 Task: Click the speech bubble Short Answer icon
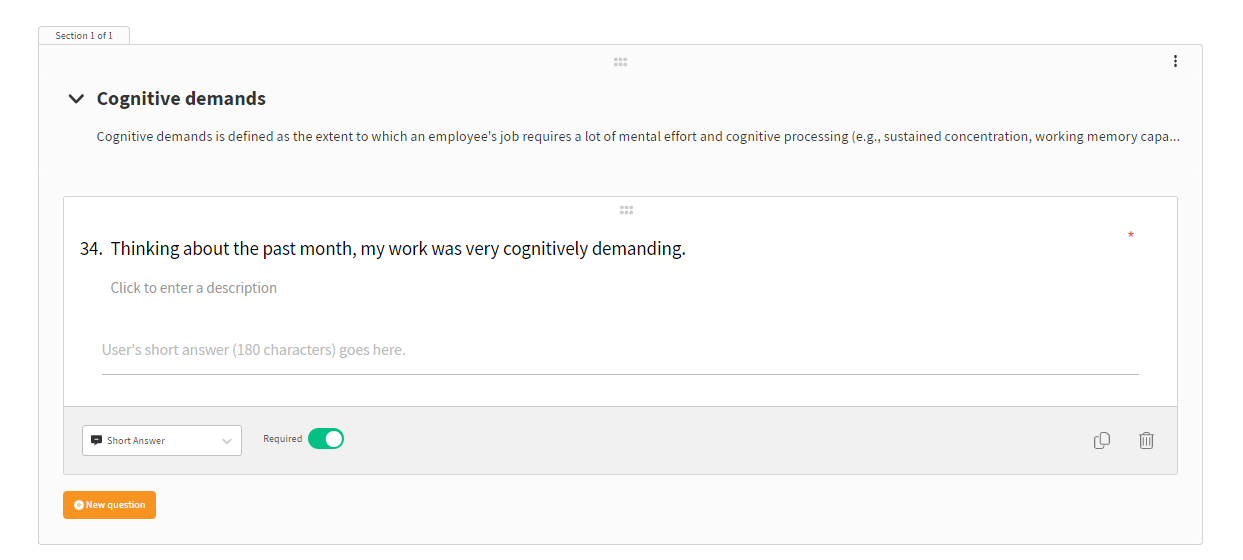coord(97,440)
